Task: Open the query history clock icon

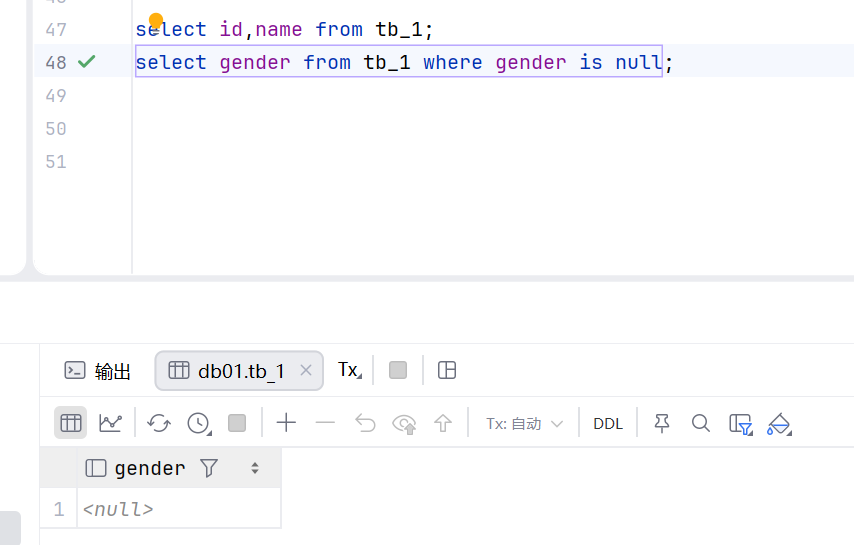Action: click(x=199, y=423)
